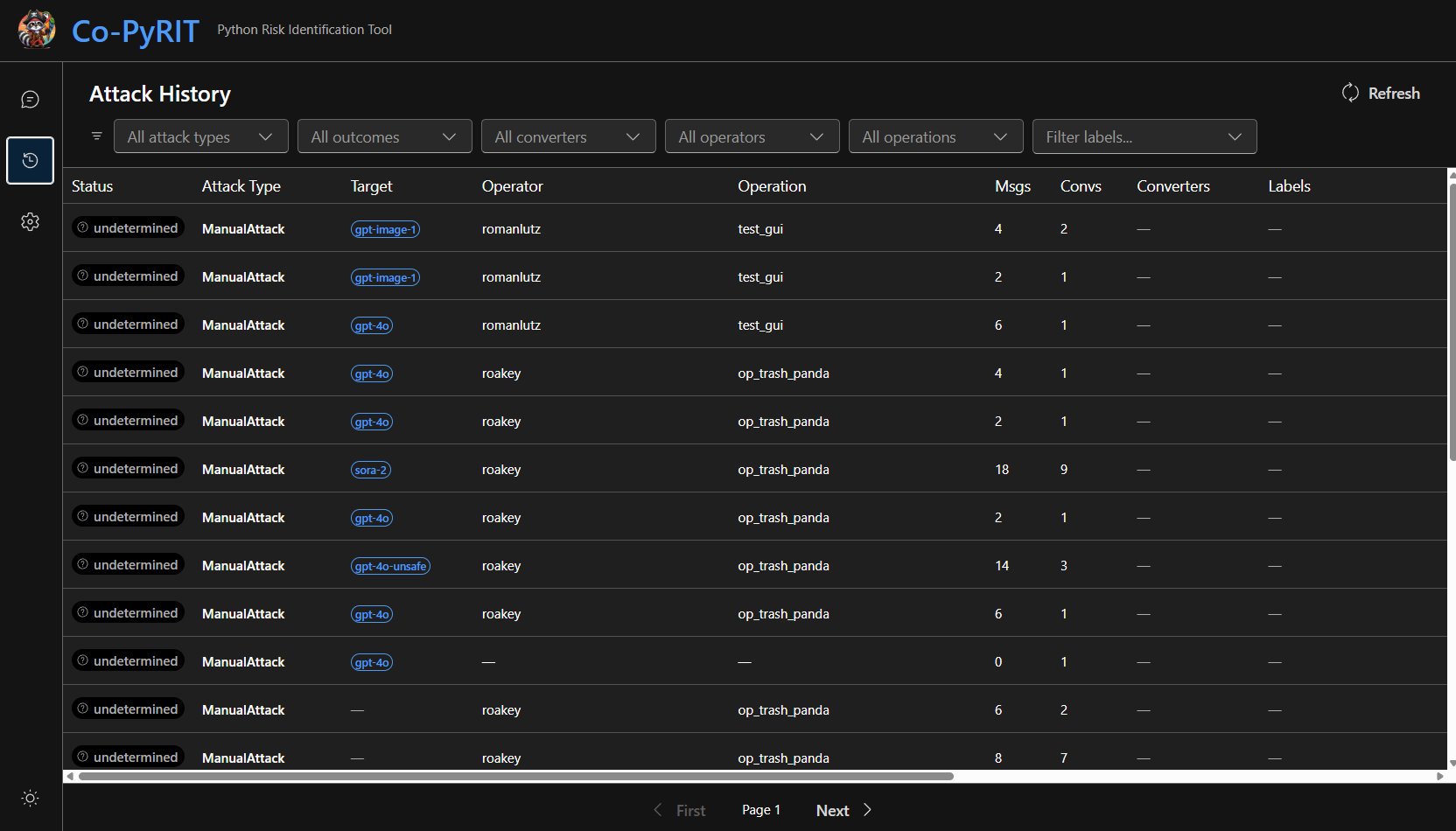Open the settings gear in sidebar

click(x=31, y=221)
